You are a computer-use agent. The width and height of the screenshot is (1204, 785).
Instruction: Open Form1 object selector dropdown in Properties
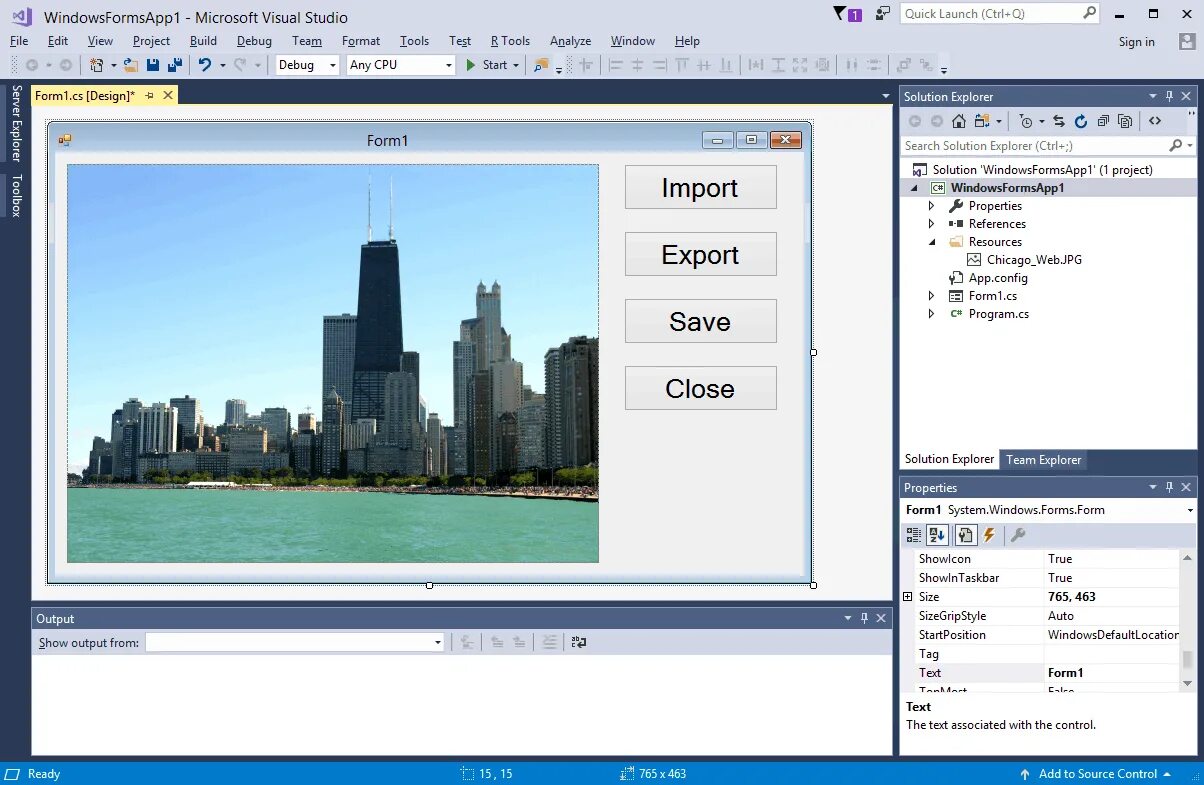click(1190, 510)
